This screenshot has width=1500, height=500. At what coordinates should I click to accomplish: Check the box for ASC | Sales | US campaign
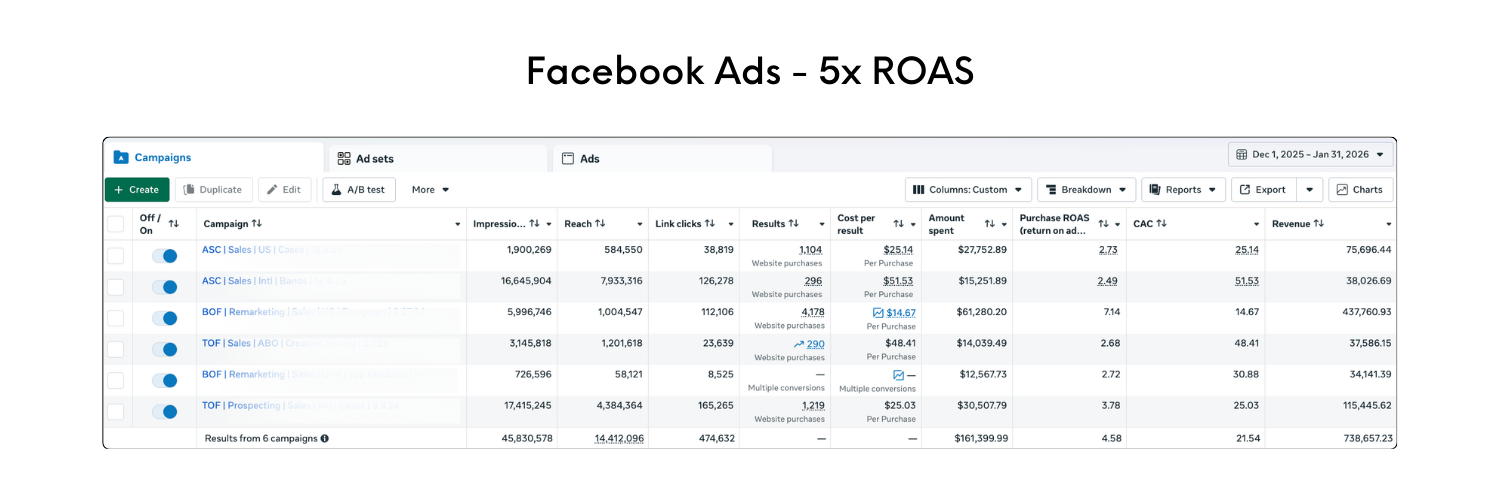click(x=116, y=256)
